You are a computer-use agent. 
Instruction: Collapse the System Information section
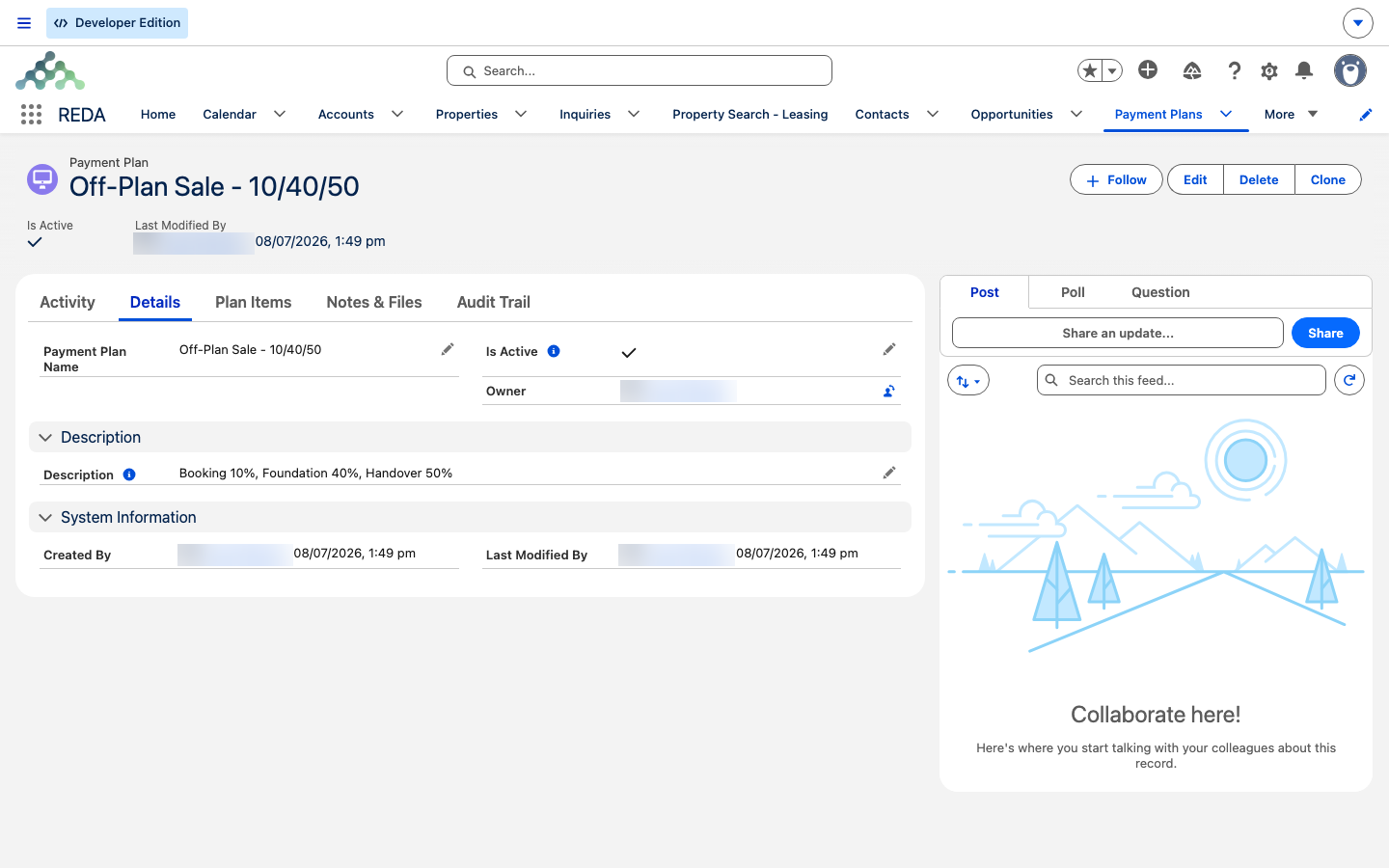click(45, 517)
